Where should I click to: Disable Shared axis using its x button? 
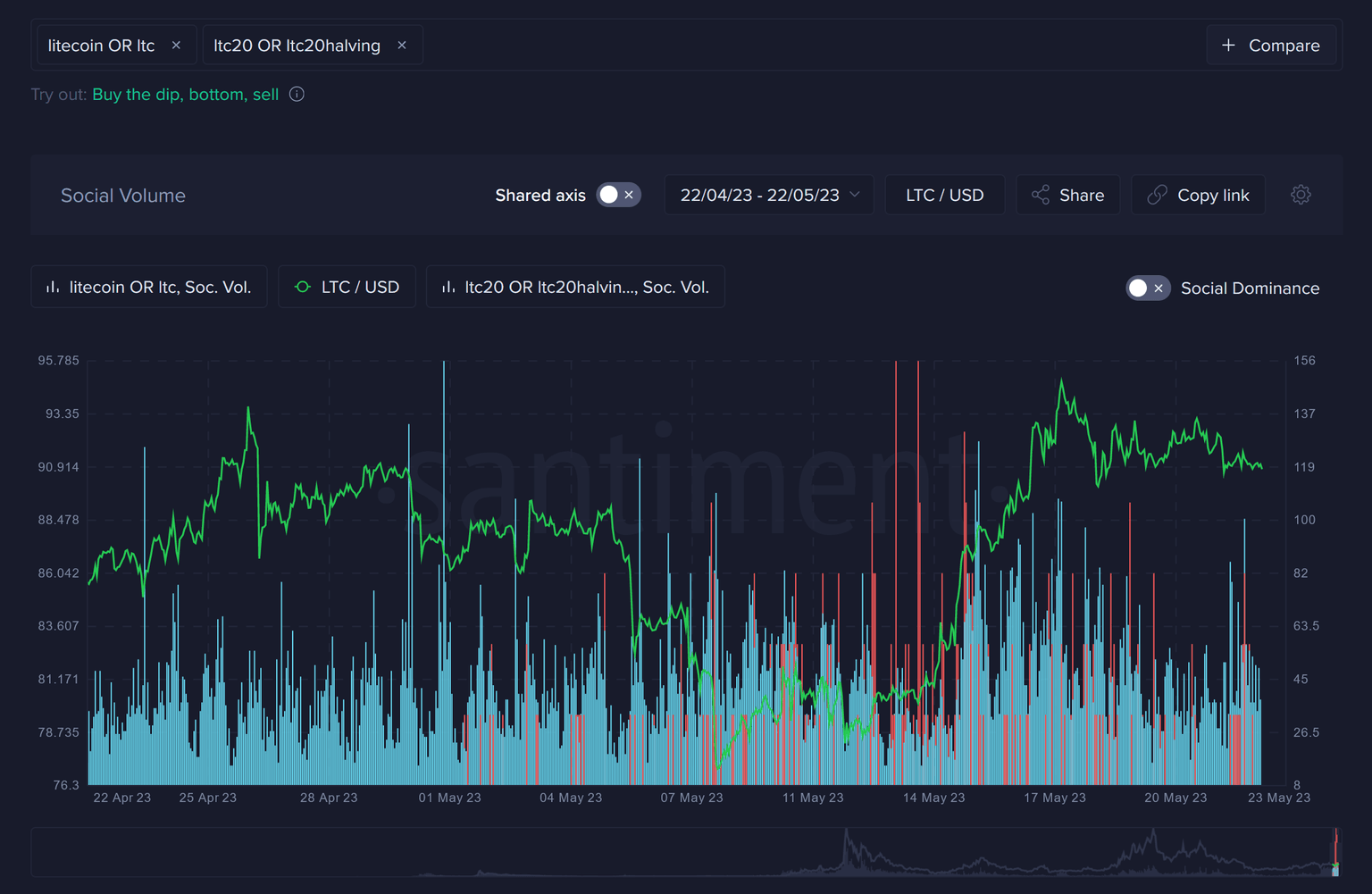(629, 195)
